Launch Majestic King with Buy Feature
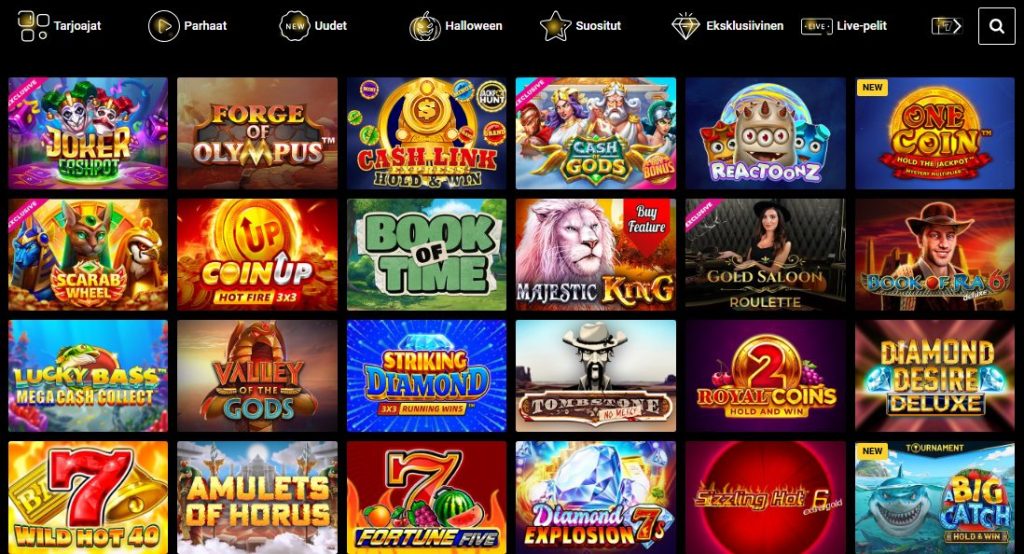This screenshot has width=1024, height=554. click(596, 255)
